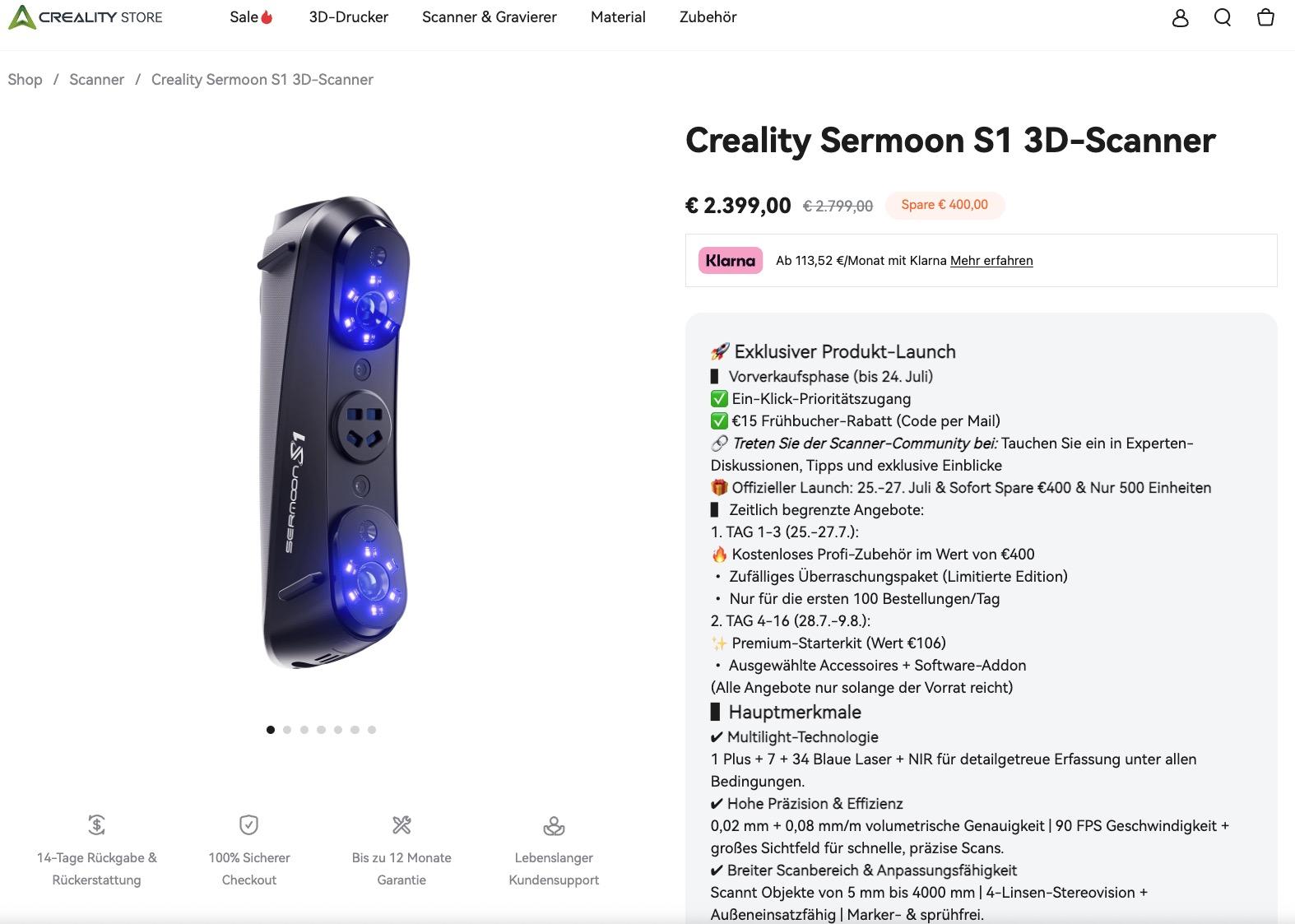Click the Mehr erfahren Klarna link

click(991, 261)
